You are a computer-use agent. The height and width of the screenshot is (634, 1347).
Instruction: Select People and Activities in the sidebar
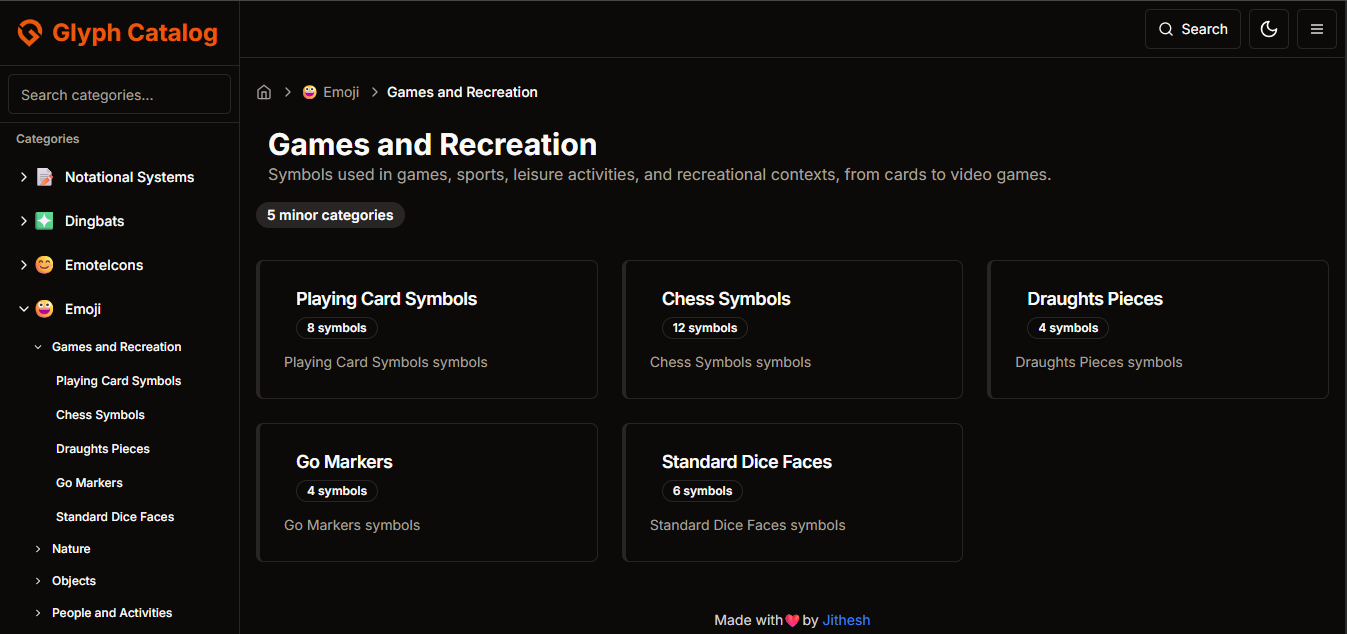click(113, 612)
